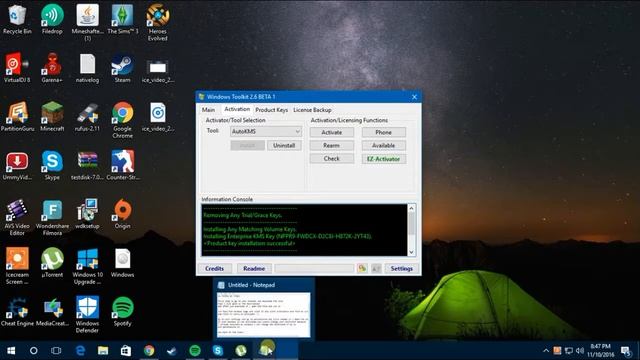Image resolution: width=640 pixels, height=360 pixels.
Task: Open the Credits button
Action: pos(215,269)
